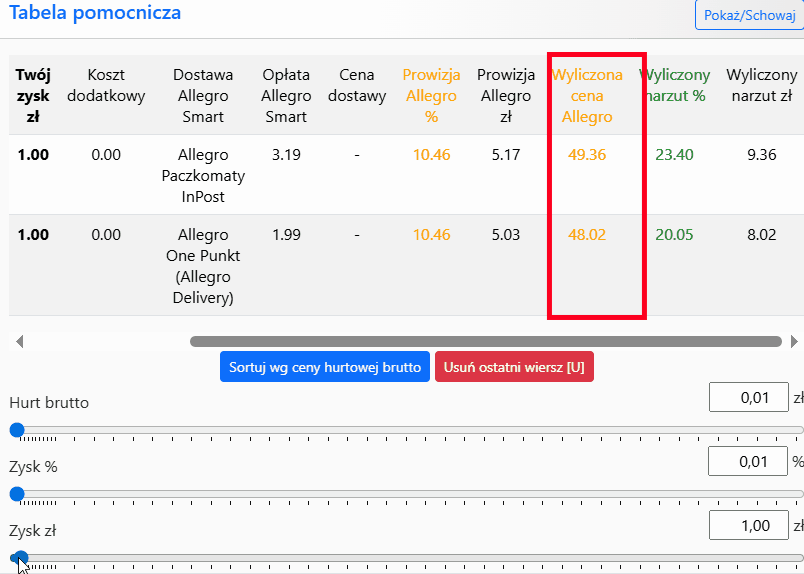Click the Pokaż/Schowaj button

pyautogui.click(x=750, y=17)
